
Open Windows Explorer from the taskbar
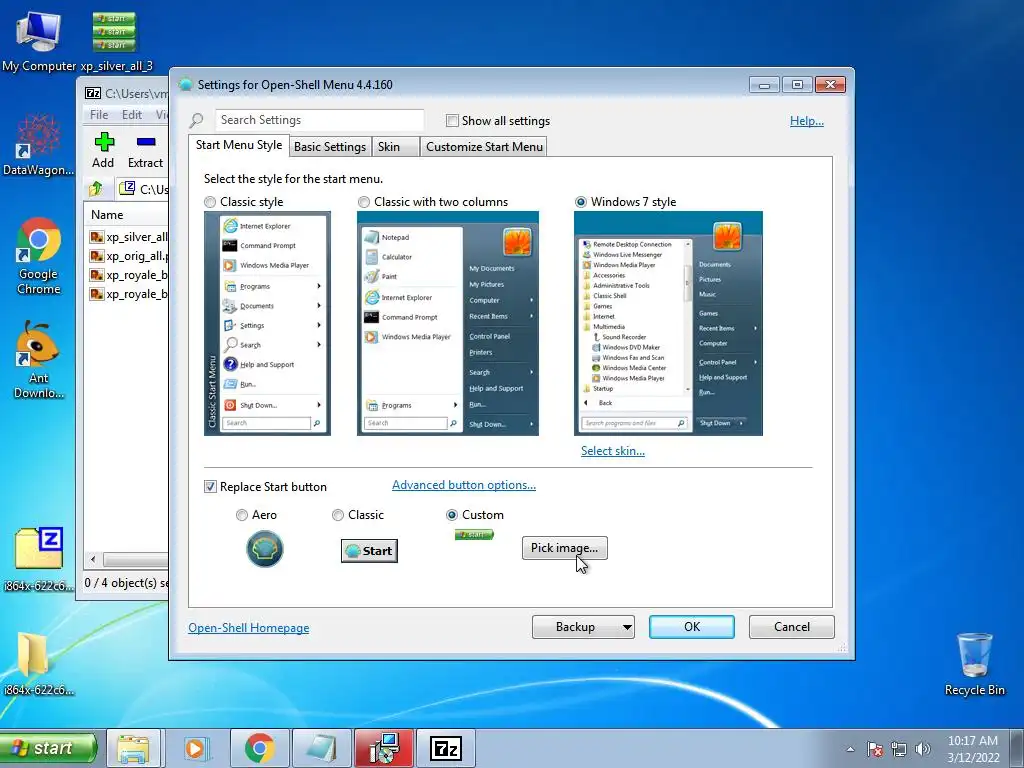(133, 748)
